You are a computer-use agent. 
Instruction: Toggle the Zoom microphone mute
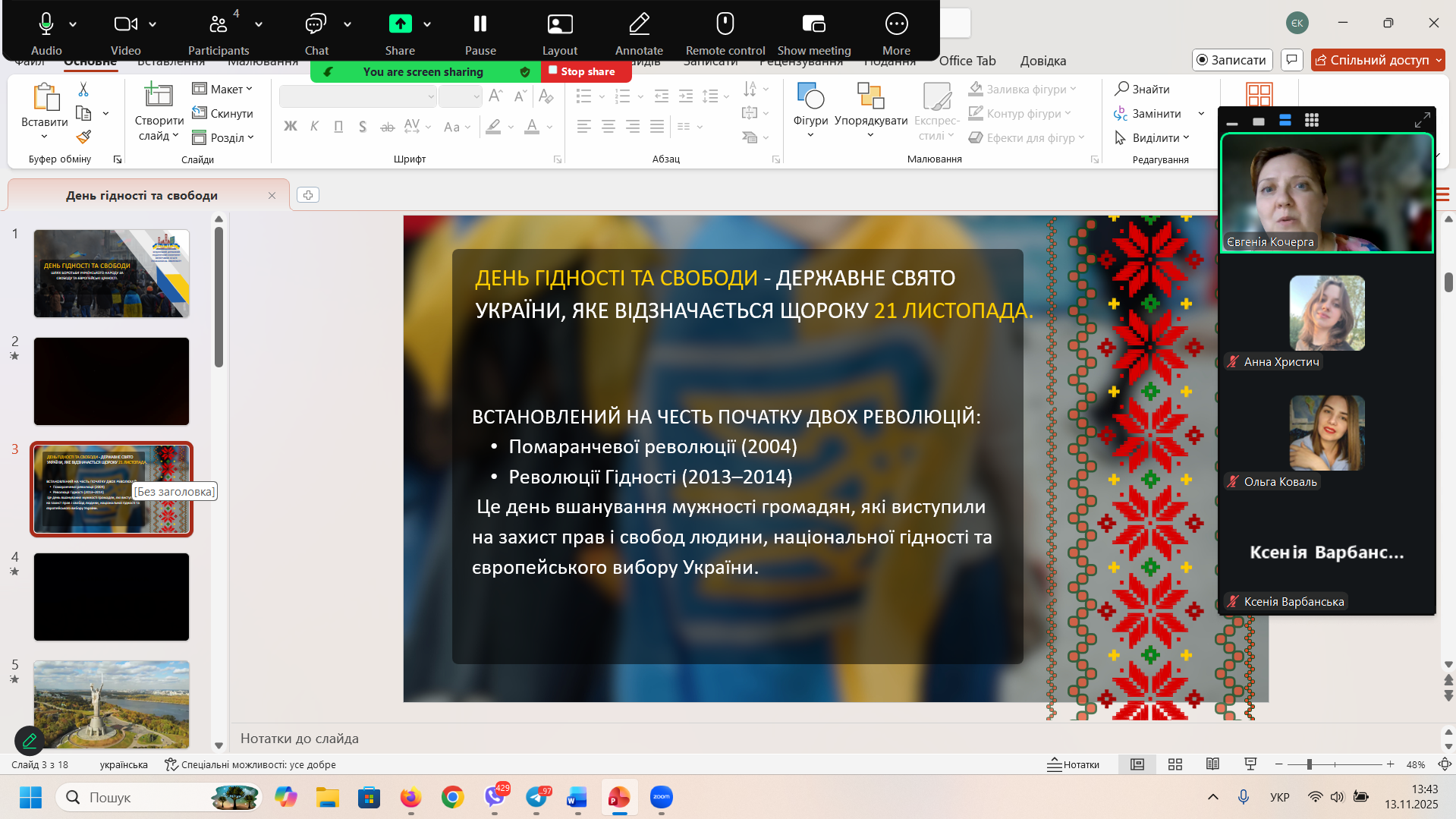click(x=46, y=25)
